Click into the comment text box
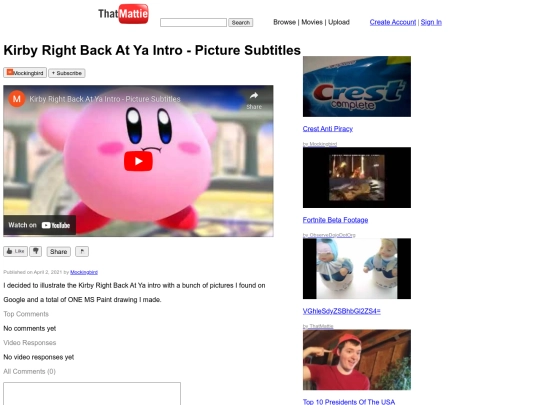The width and height of the screenshot is (540, 405). point(92,393)
